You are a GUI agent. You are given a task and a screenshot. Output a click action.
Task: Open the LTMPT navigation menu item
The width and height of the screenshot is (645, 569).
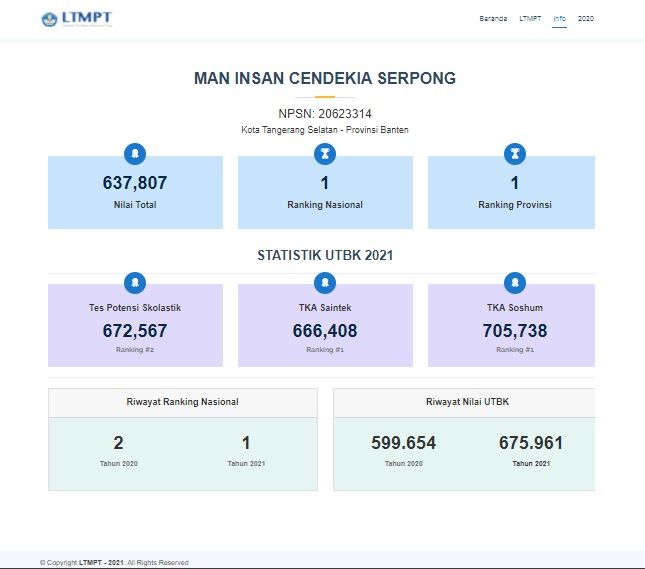[x=530, y=19]
